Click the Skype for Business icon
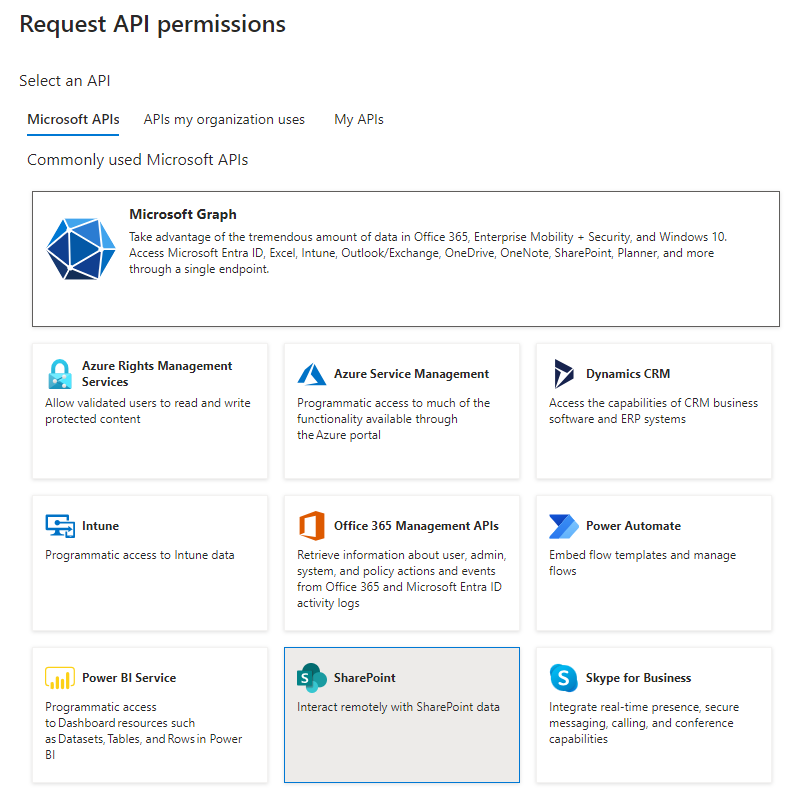Screen dimensions: 809x790 coord(564,677)
